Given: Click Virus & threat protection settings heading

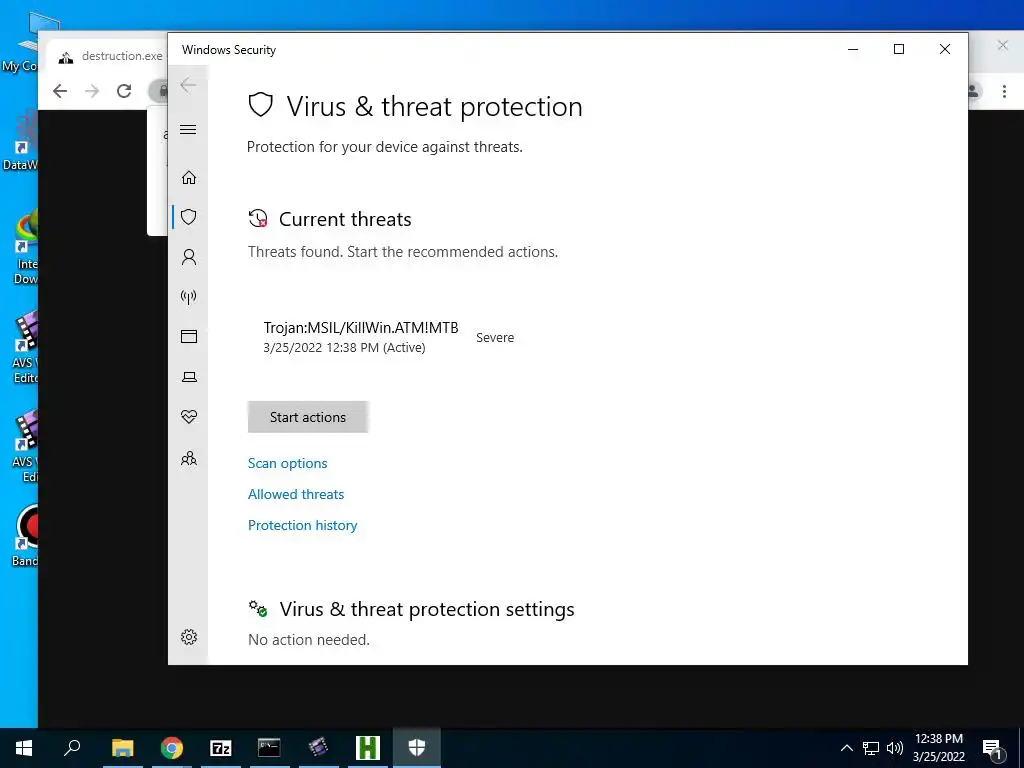Looking at the screenshot, I should 427,609.
